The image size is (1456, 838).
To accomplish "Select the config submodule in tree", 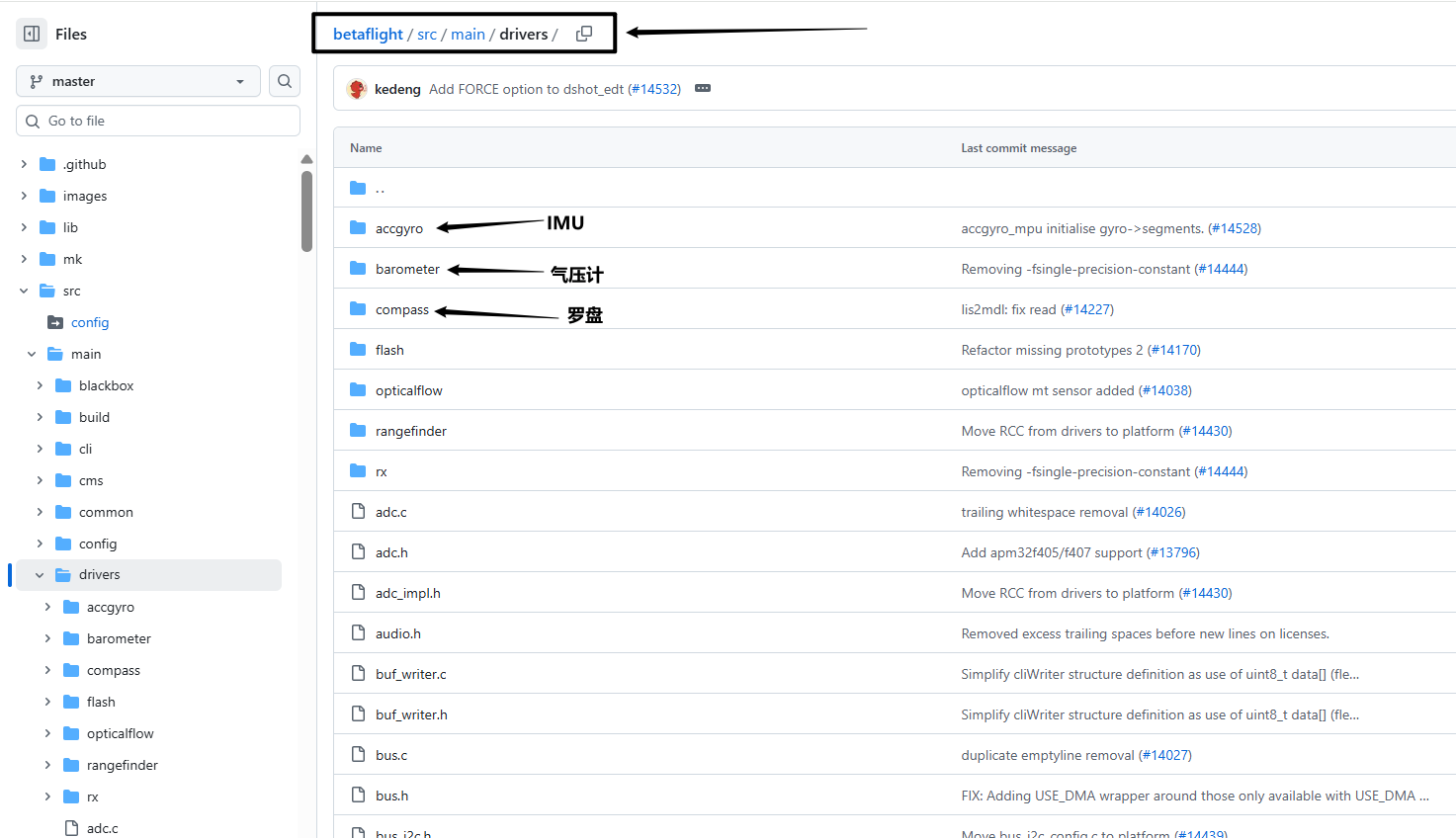I will 89,322.
